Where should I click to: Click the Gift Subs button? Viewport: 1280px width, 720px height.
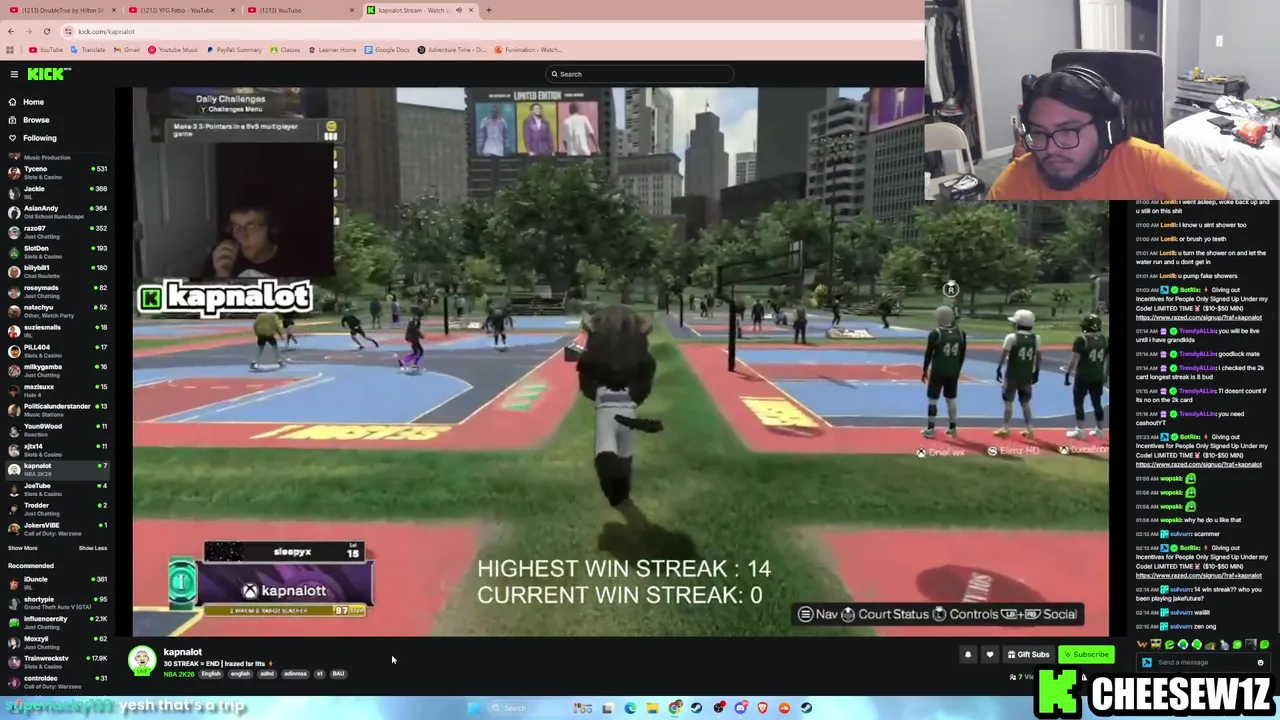click(1028, 655)
